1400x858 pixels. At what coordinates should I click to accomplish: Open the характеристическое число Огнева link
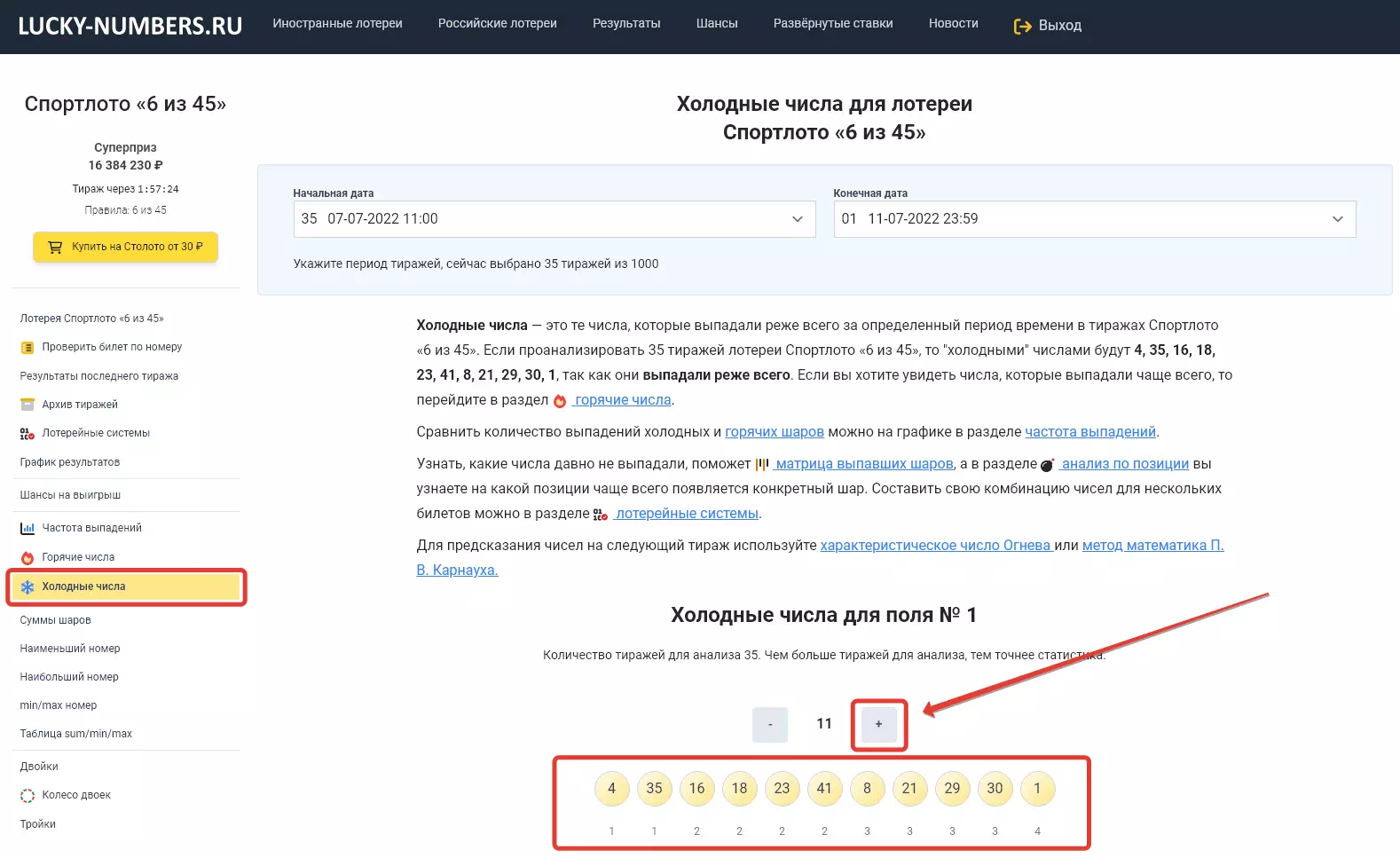935,546
